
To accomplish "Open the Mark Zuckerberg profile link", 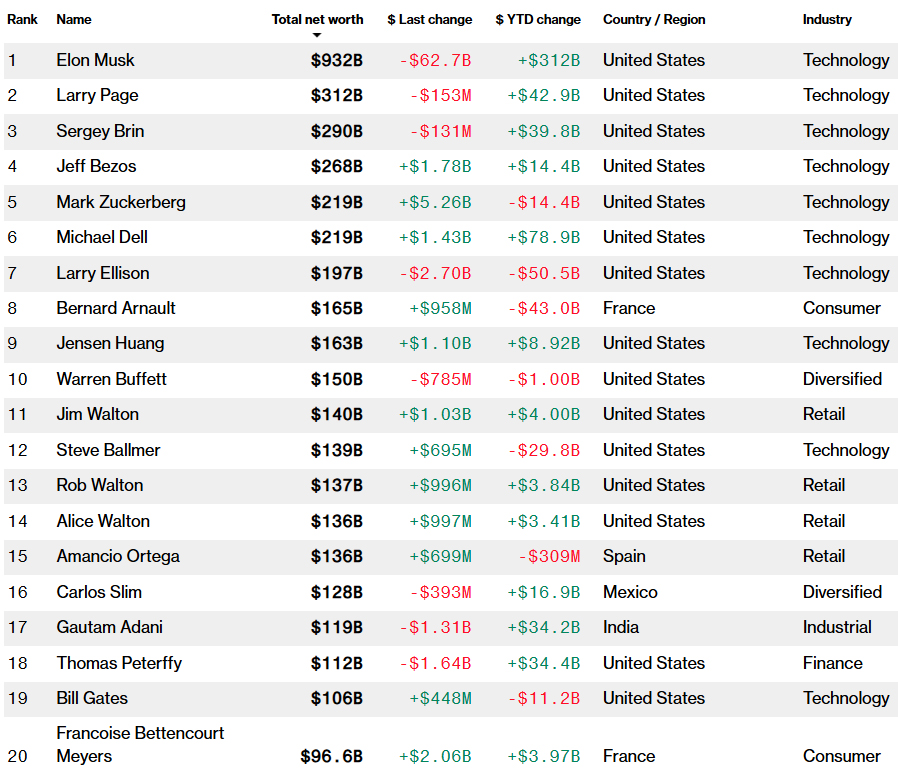I will coord(121,202).
